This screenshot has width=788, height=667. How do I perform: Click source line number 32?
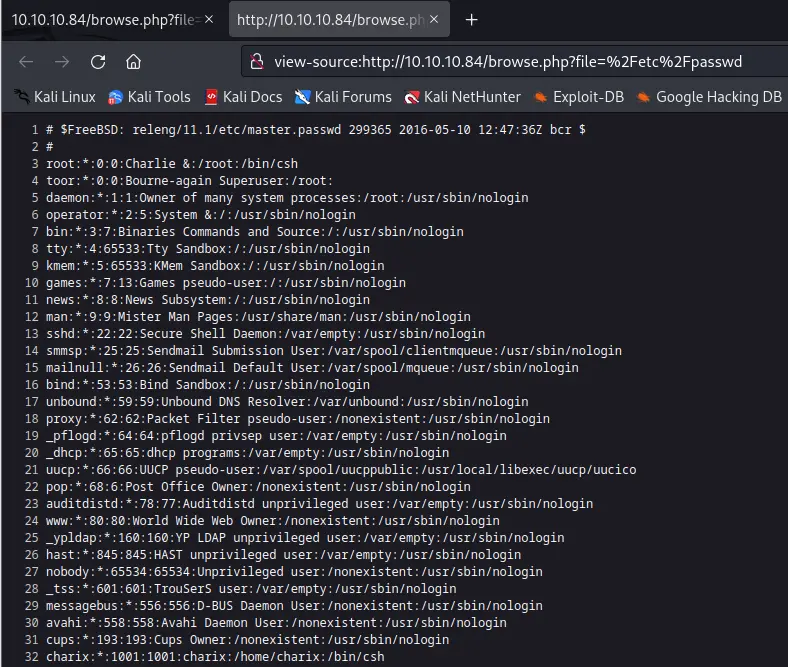click(x=32, y=657)
